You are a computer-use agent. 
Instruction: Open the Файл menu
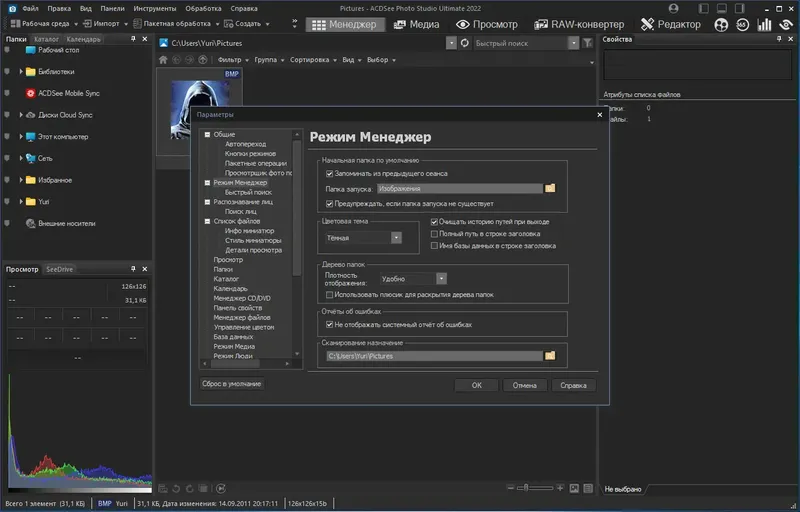(31, 8)
